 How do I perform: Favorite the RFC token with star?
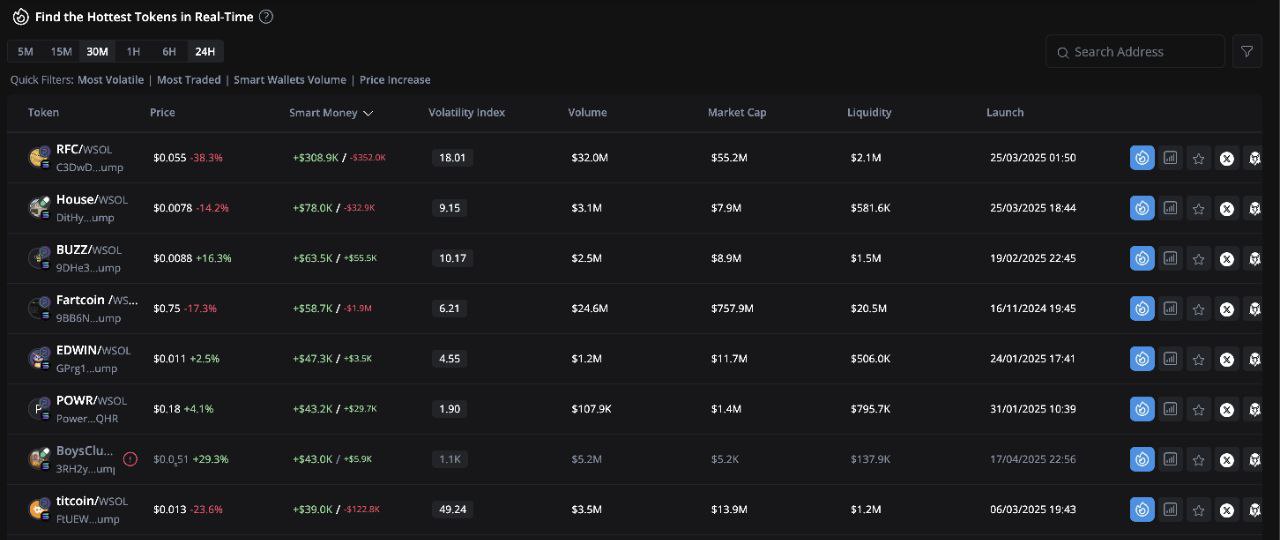pyautogui.click(x=1198, y=158)
